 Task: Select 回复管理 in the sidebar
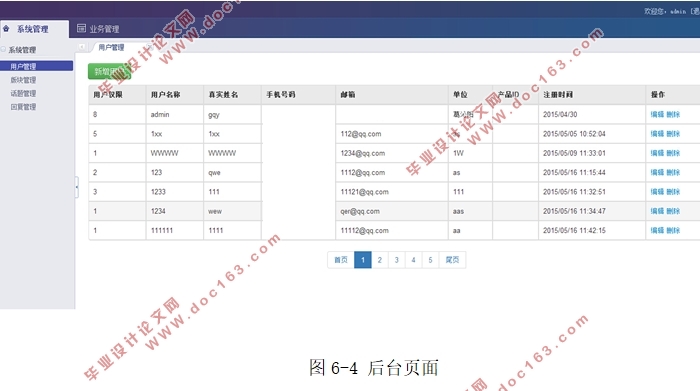[x=23, y=107]
